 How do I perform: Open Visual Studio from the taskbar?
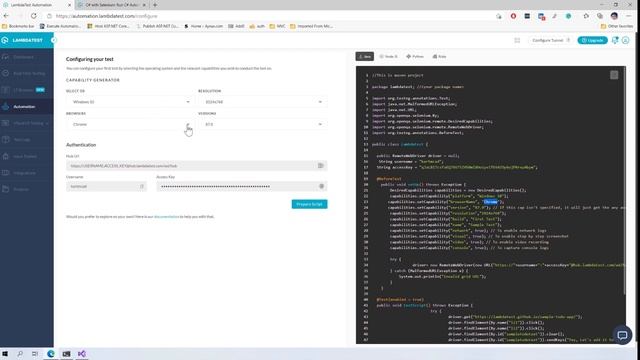pyautogui.click(x=82, y=354)
